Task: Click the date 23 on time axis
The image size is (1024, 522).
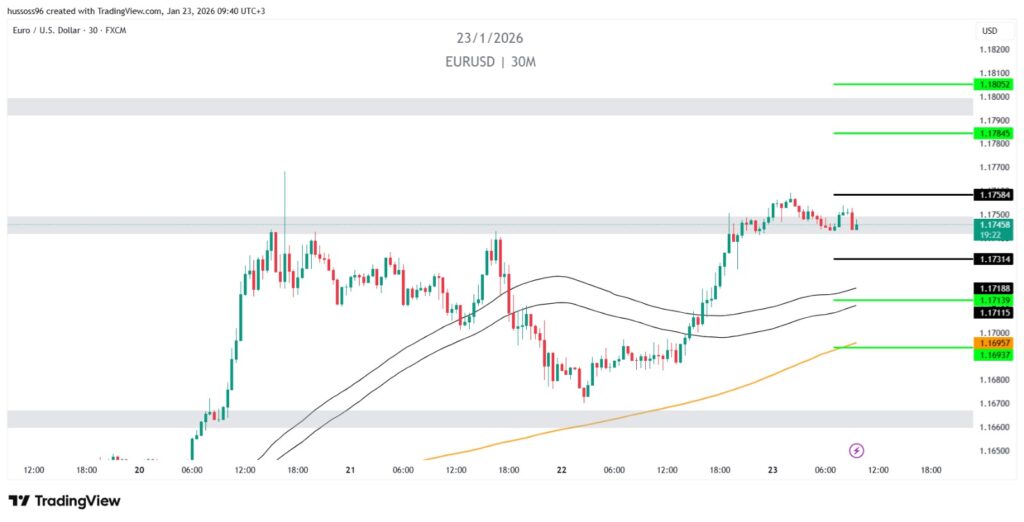Action: [773, 469]
